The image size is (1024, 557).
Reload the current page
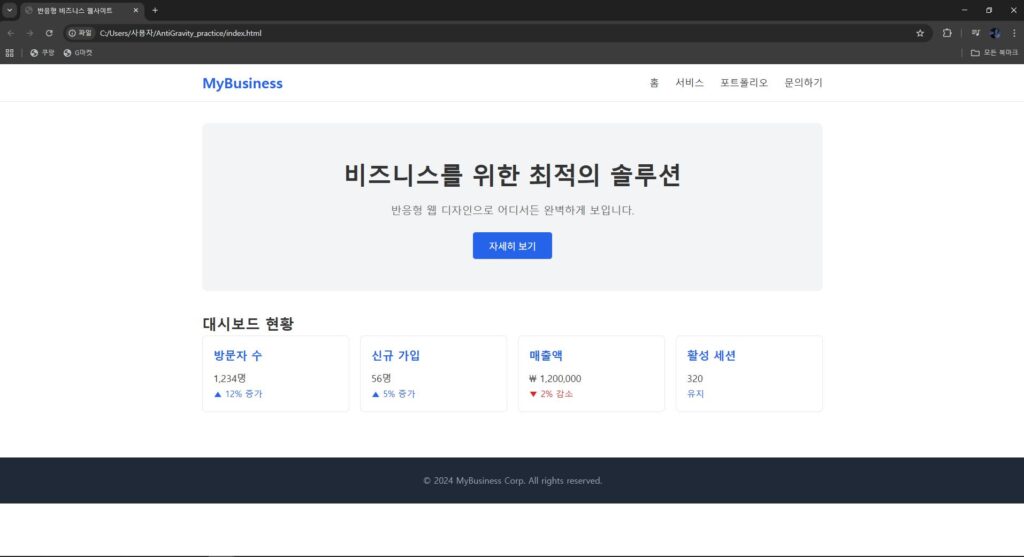(x=49, y=33)
